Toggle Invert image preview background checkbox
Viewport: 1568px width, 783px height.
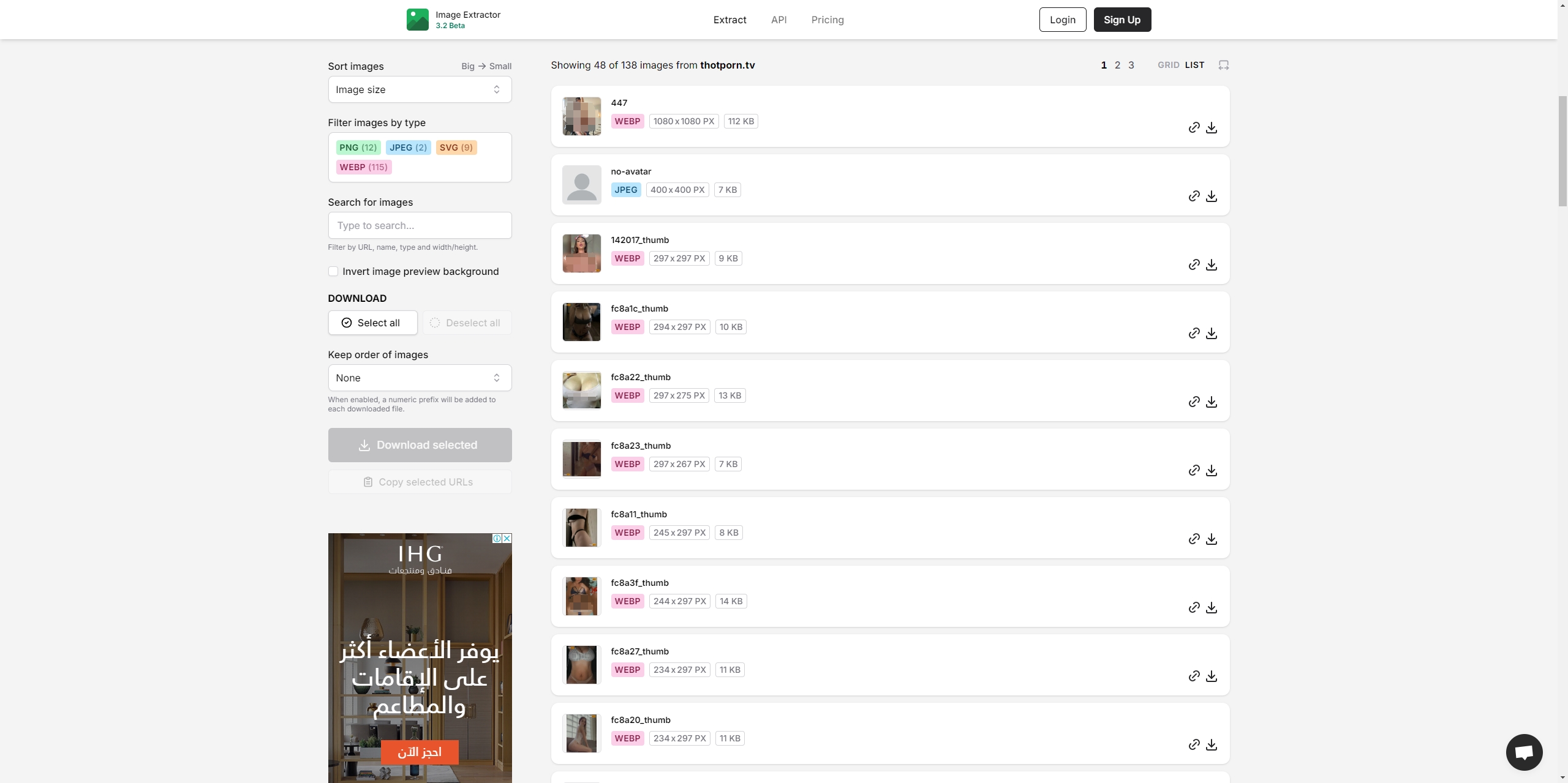coord(333,271)
